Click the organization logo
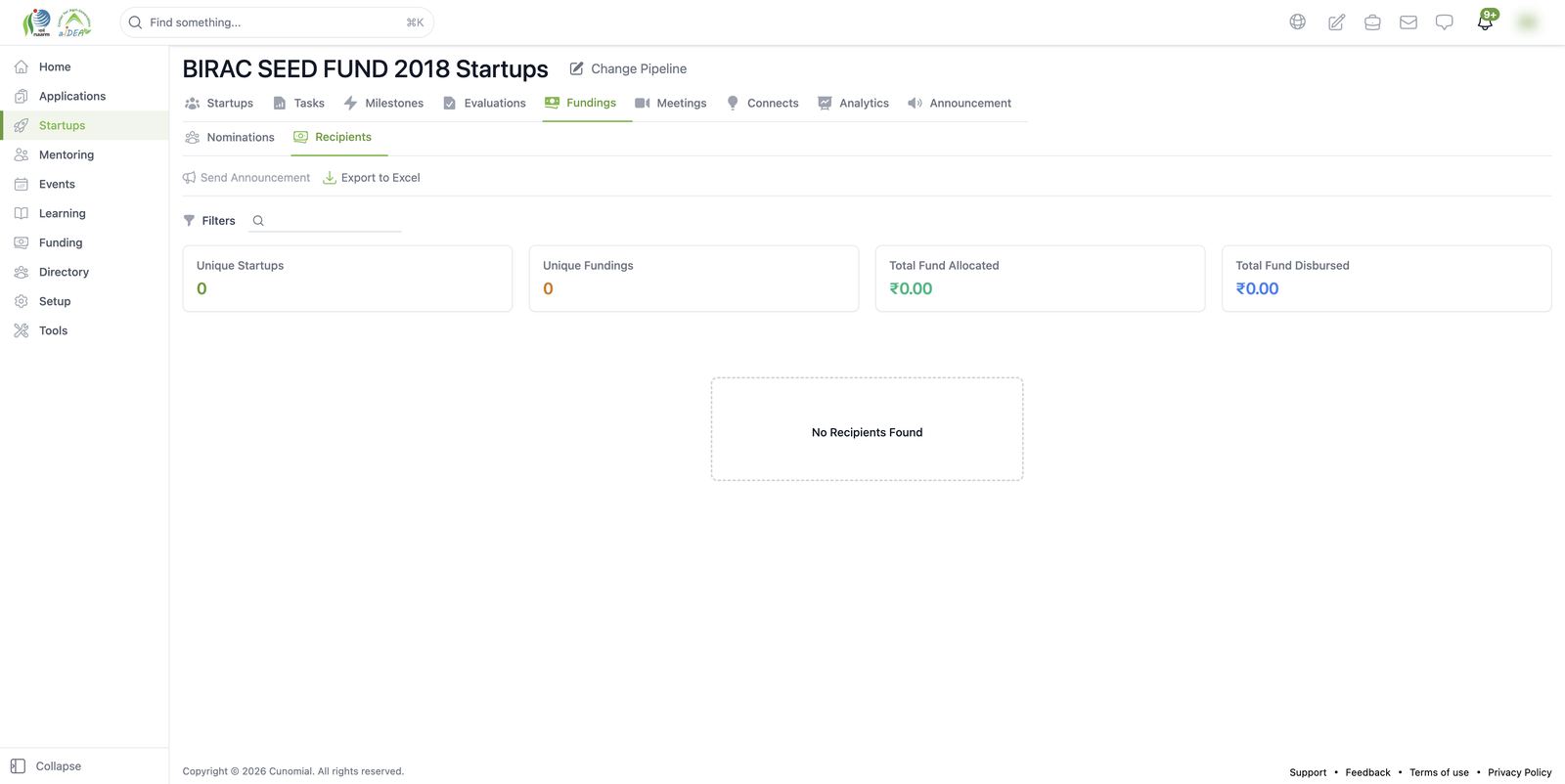 click(x=57, y=22)
